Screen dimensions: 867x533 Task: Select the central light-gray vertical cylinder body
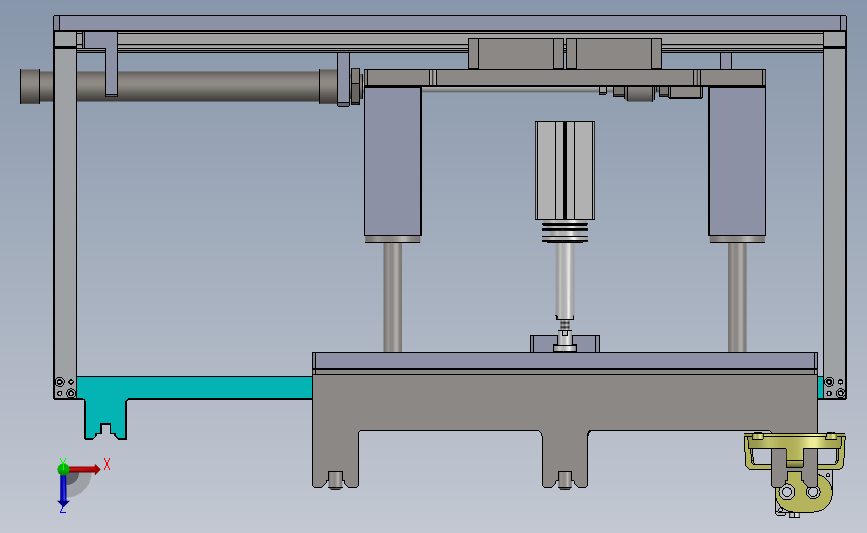[x=565, y=171]
